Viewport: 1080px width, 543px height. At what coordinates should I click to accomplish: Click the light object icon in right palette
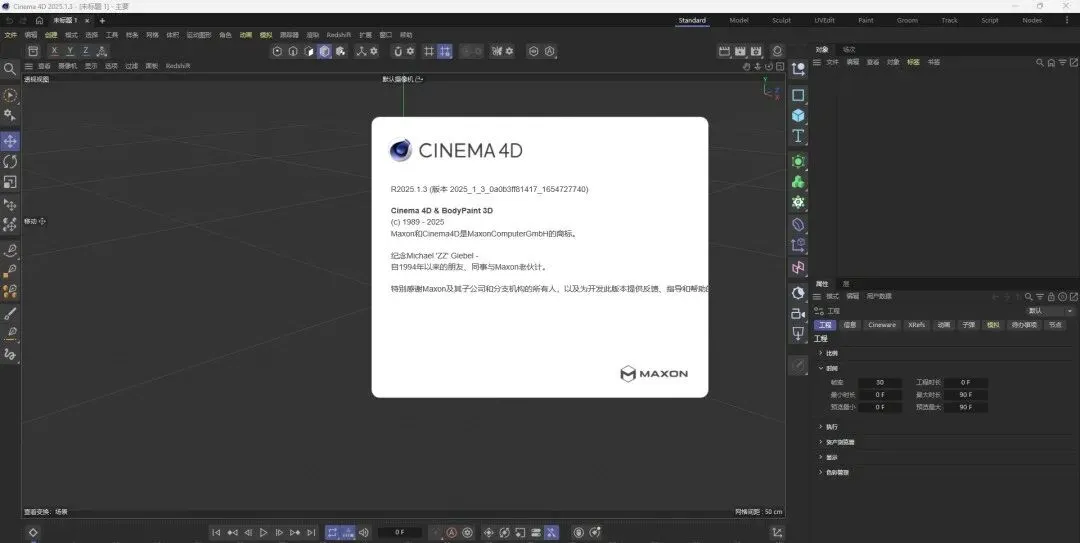pyautogui.click(x=798, y=293)
